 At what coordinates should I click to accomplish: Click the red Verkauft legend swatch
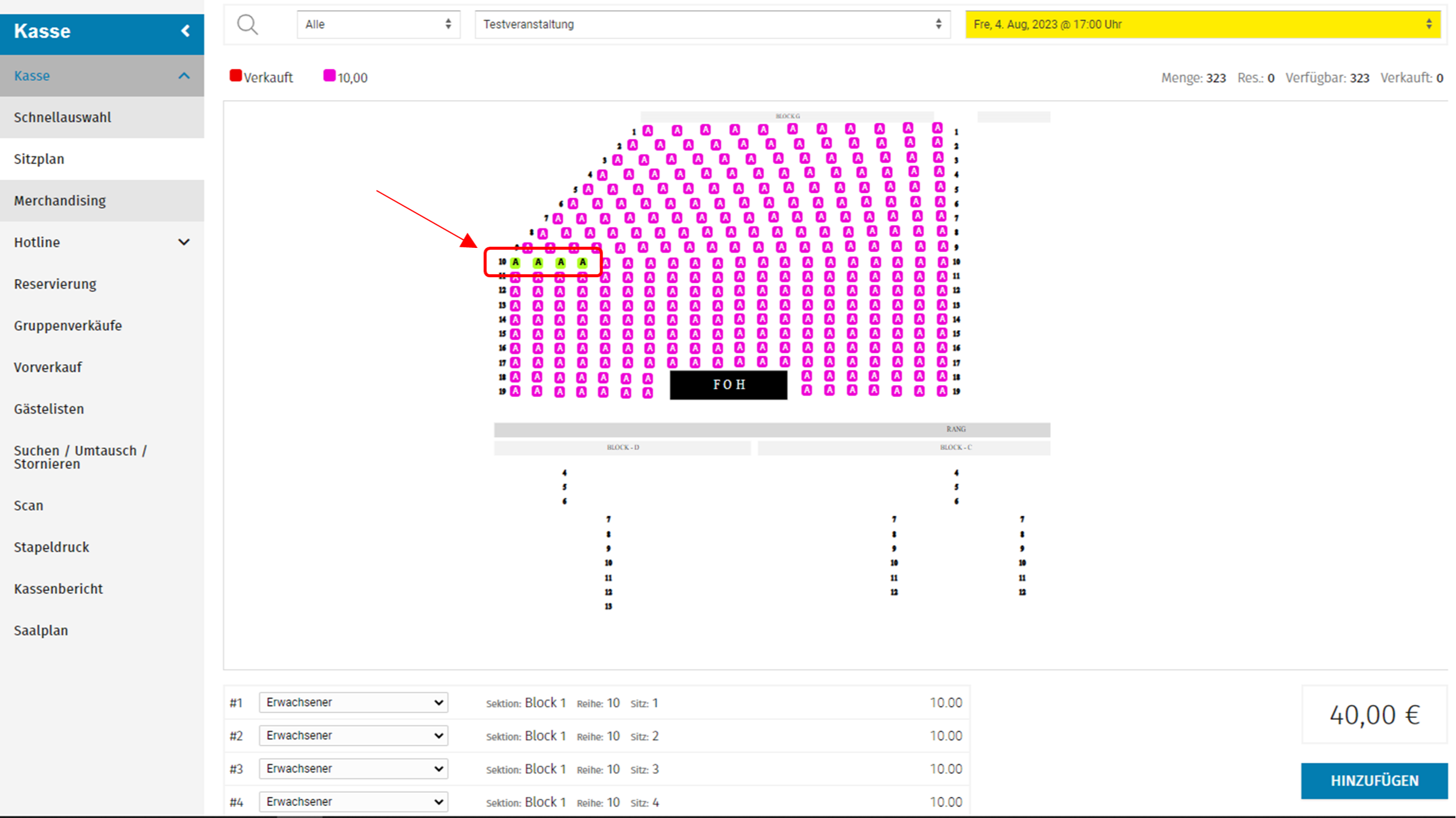[x=236, y=76]
